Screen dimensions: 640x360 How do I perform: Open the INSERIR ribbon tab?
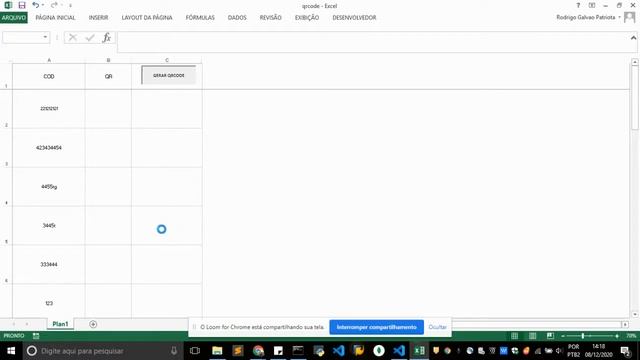[x=98, y=18]
